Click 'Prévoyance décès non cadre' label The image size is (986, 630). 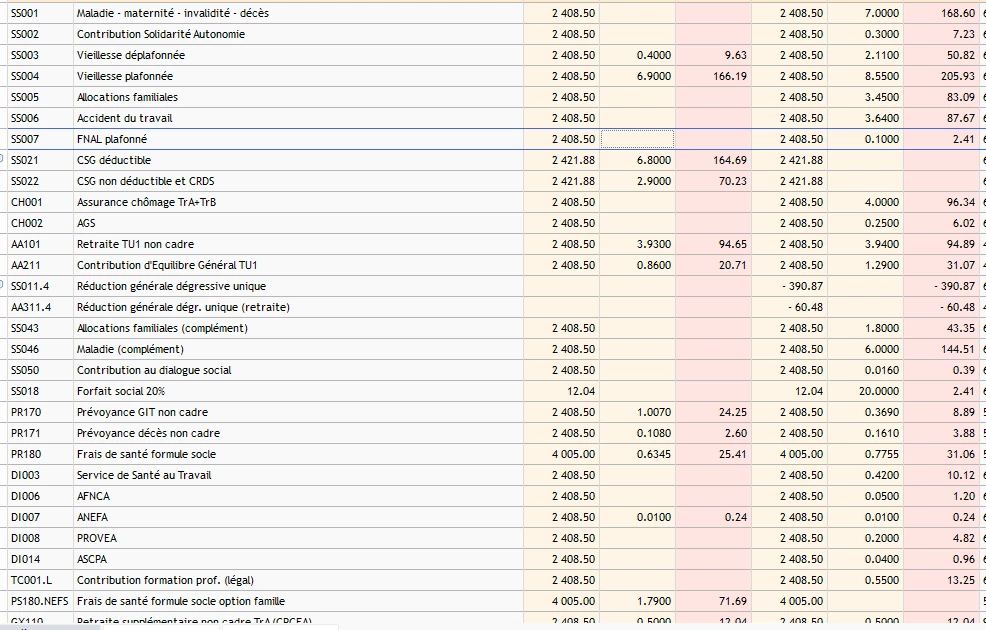pyautogui.click(x=148, y=433)
